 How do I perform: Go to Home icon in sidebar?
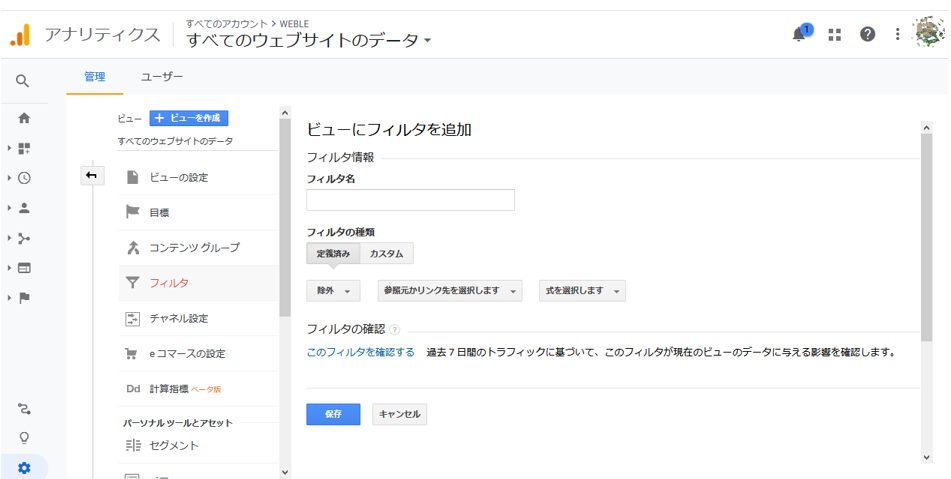[24, 118]
